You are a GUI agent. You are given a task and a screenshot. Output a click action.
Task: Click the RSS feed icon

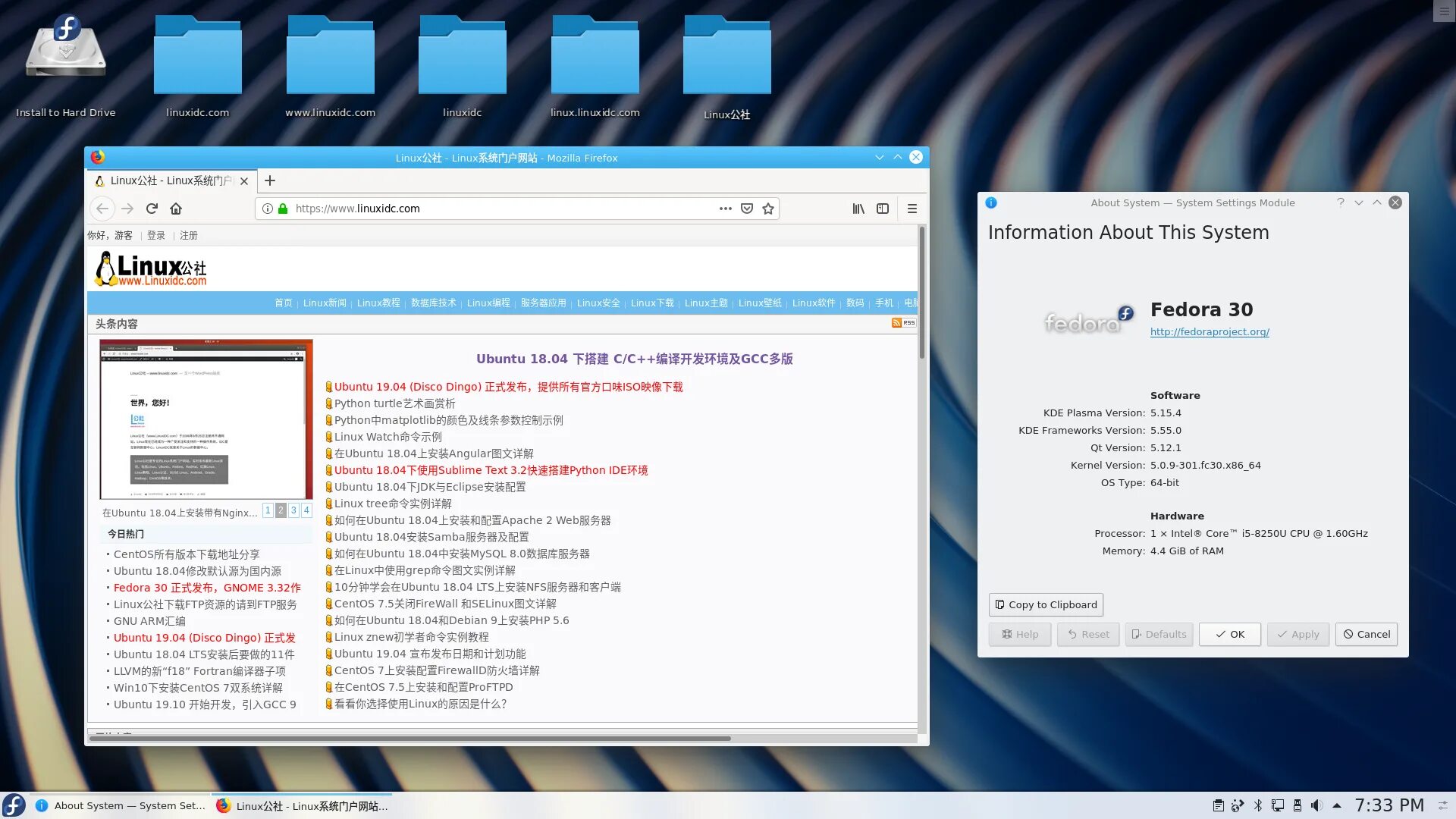click(903, 323)
